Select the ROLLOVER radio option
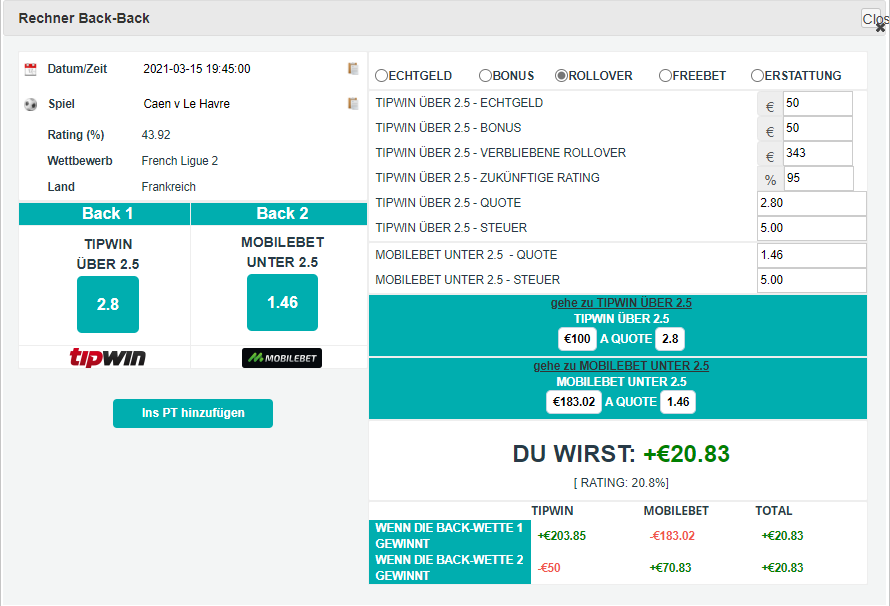The image size is (890, 606). 561,75
